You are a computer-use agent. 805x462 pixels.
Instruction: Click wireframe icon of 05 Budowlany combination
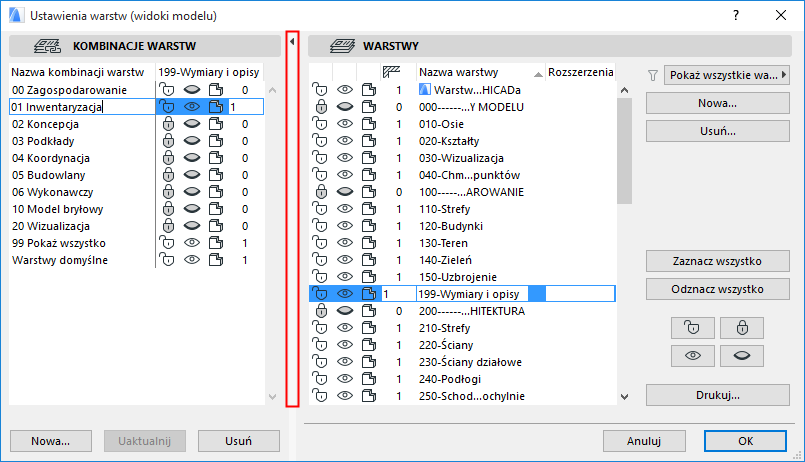pos(216,175)
